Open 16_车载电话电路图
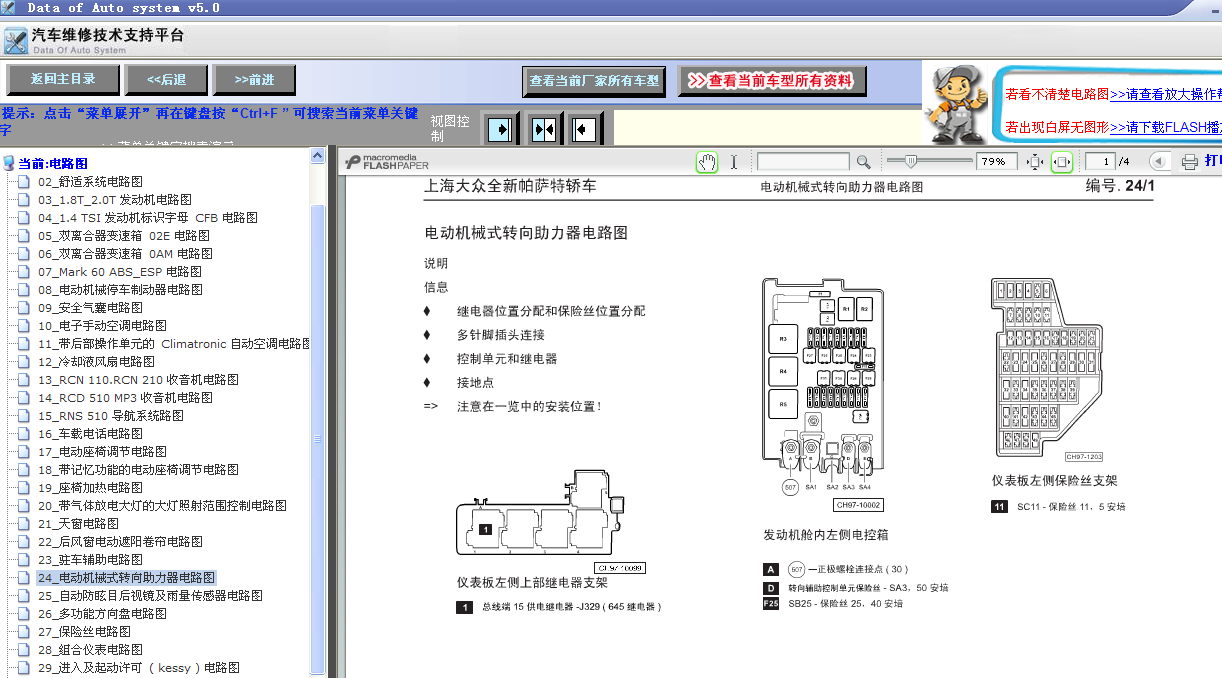1222x678 pixels. point(90,433)
